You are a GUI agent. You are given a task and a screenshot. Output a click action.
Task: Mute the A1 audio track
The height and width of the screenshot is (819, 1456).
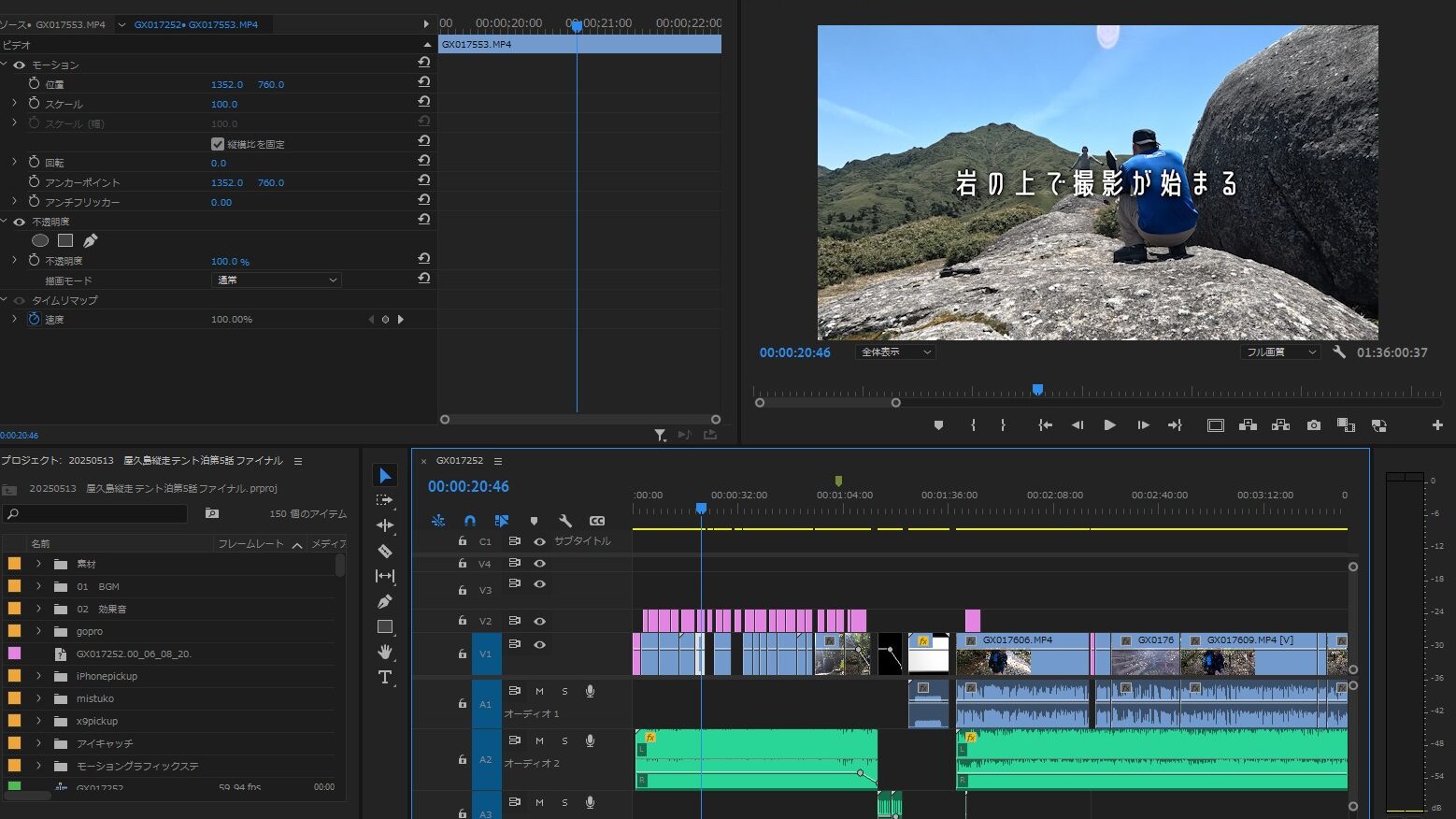click(539, 692)
